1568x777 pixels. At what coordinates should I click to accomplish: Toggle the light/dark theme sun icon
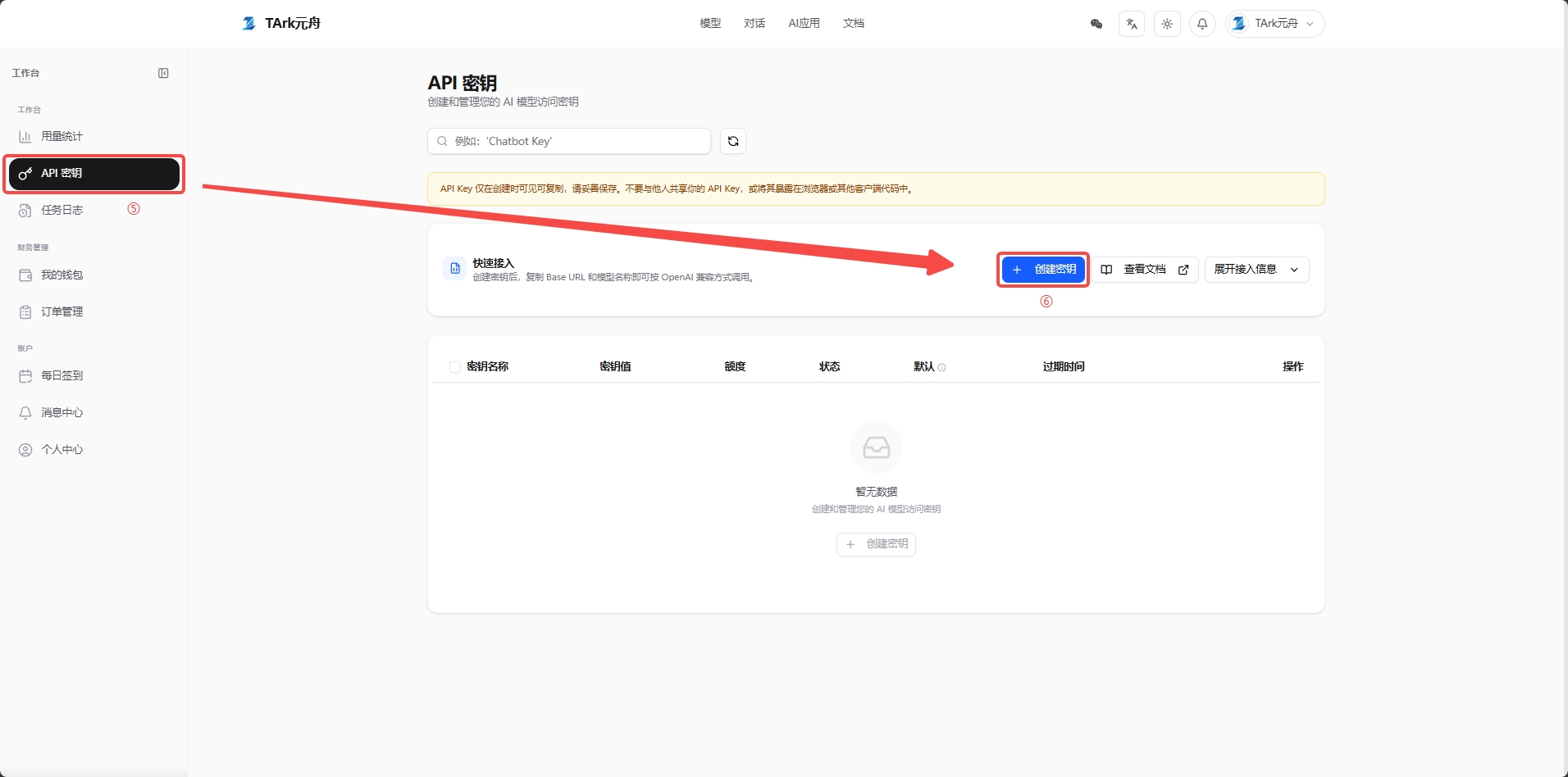(x=1167, y=24)
